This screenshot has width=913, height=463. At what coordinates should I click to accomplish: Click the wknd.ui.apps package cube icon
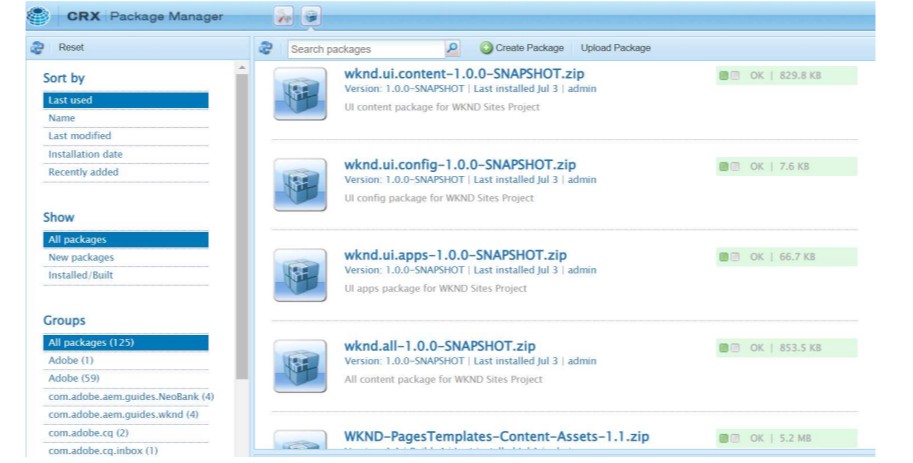pyautogui.click(x=300, y=275)
